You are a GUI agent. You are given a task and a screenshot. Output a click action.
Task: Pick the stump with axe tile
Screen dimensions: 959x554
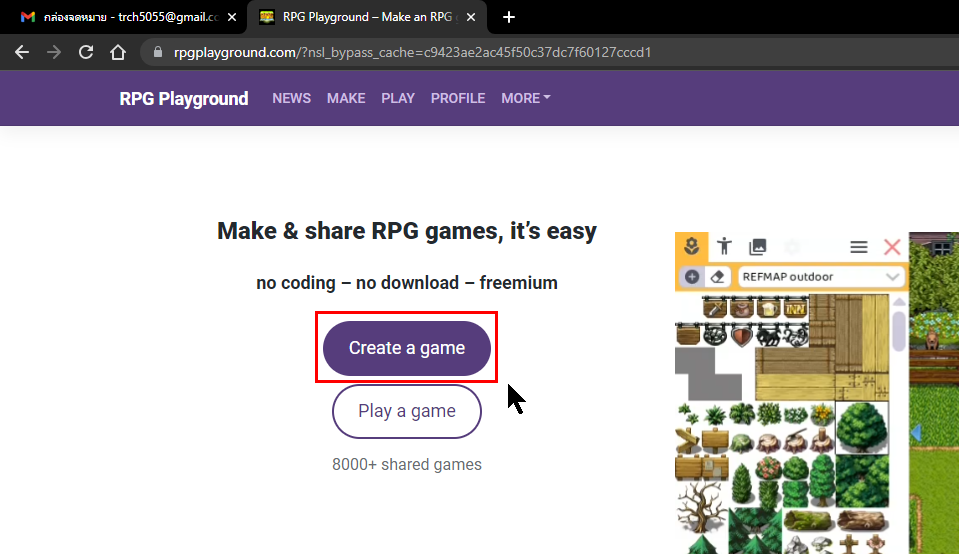[x=795, y=440]
